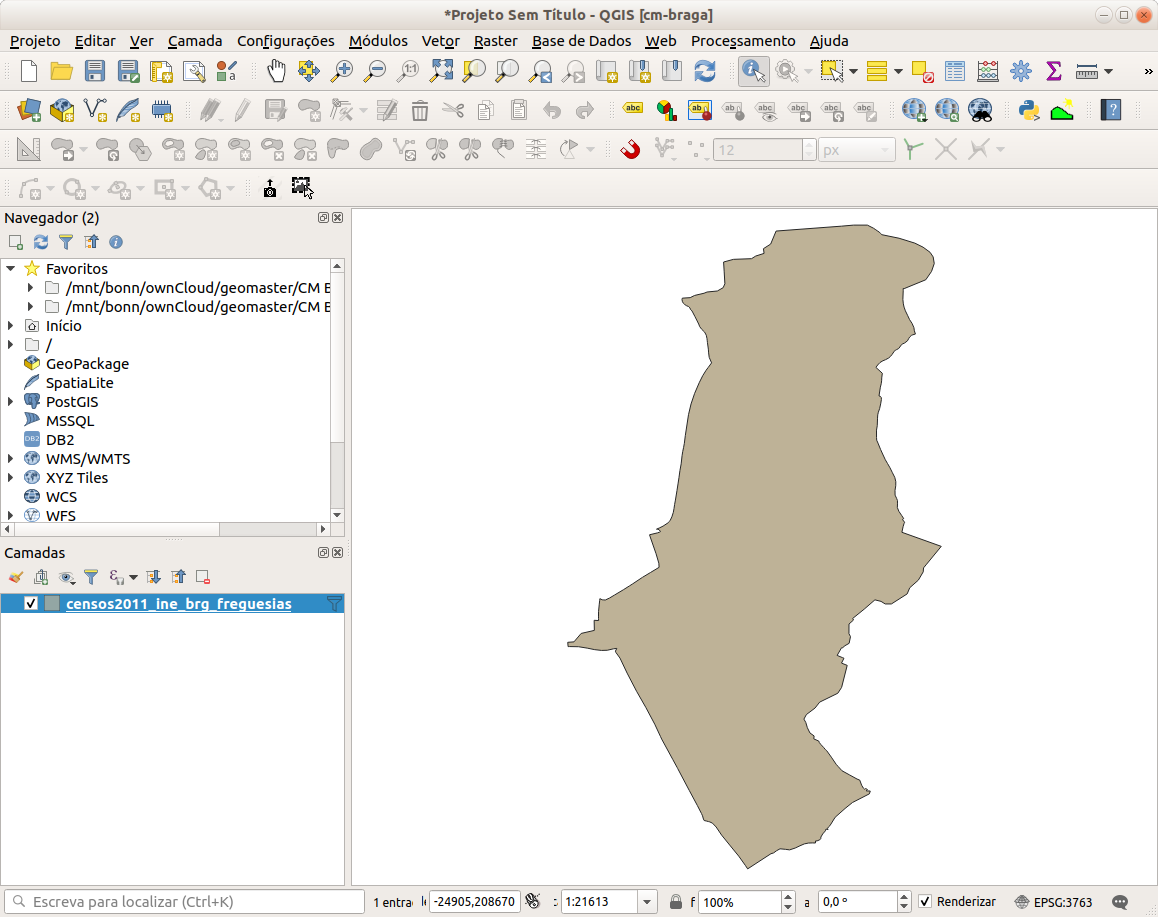The height and width of the screenshot is (917, 1158).
Task: Enable snapping with the magnet icon
Action: [x=630, y=150]
